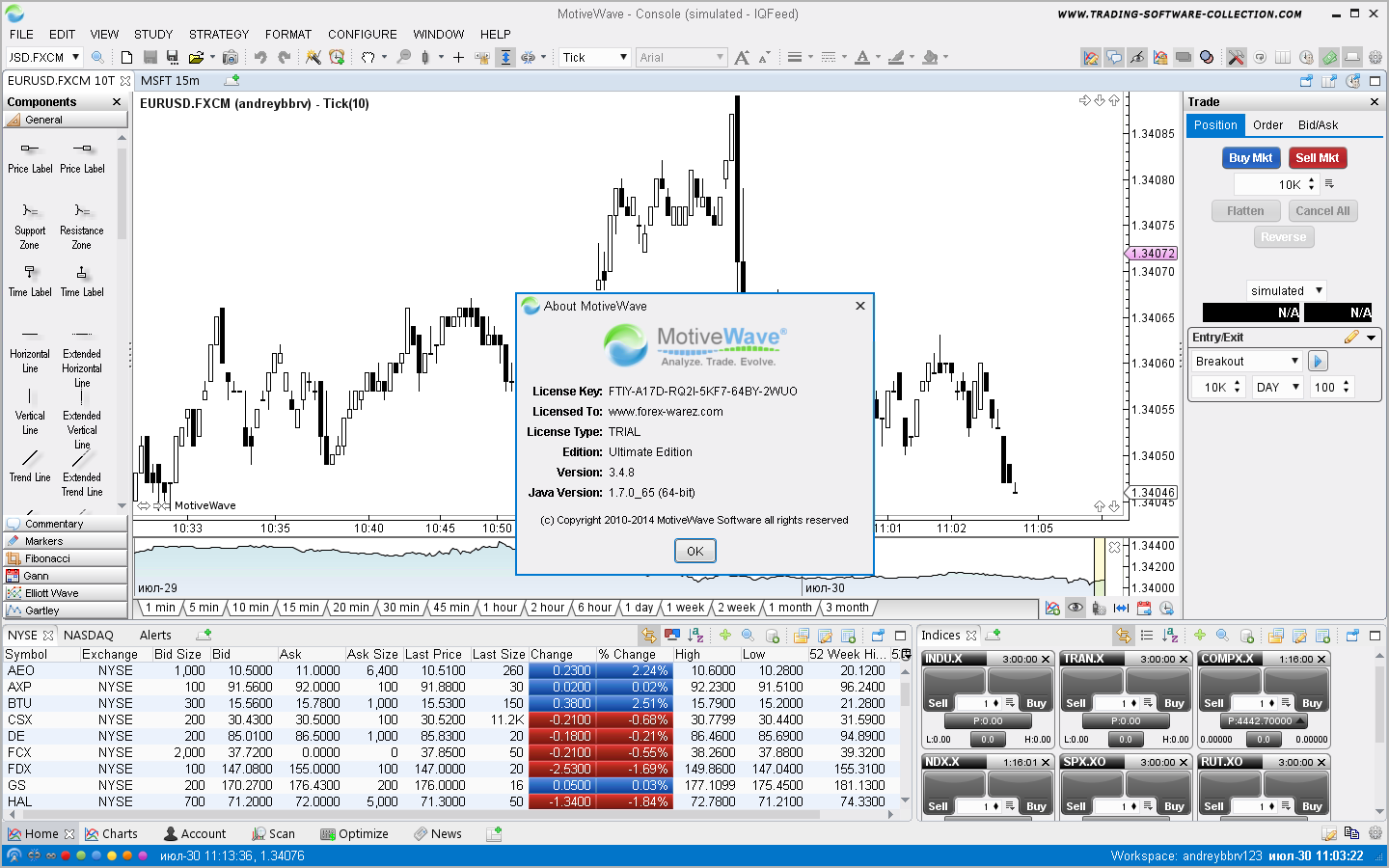Switch to the Bid/Ask tab

coord(1318,125)
